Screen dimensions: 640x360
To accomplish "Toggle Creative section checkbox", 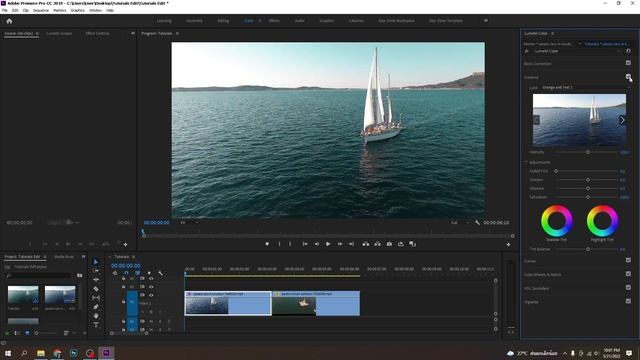I will 628,76.
